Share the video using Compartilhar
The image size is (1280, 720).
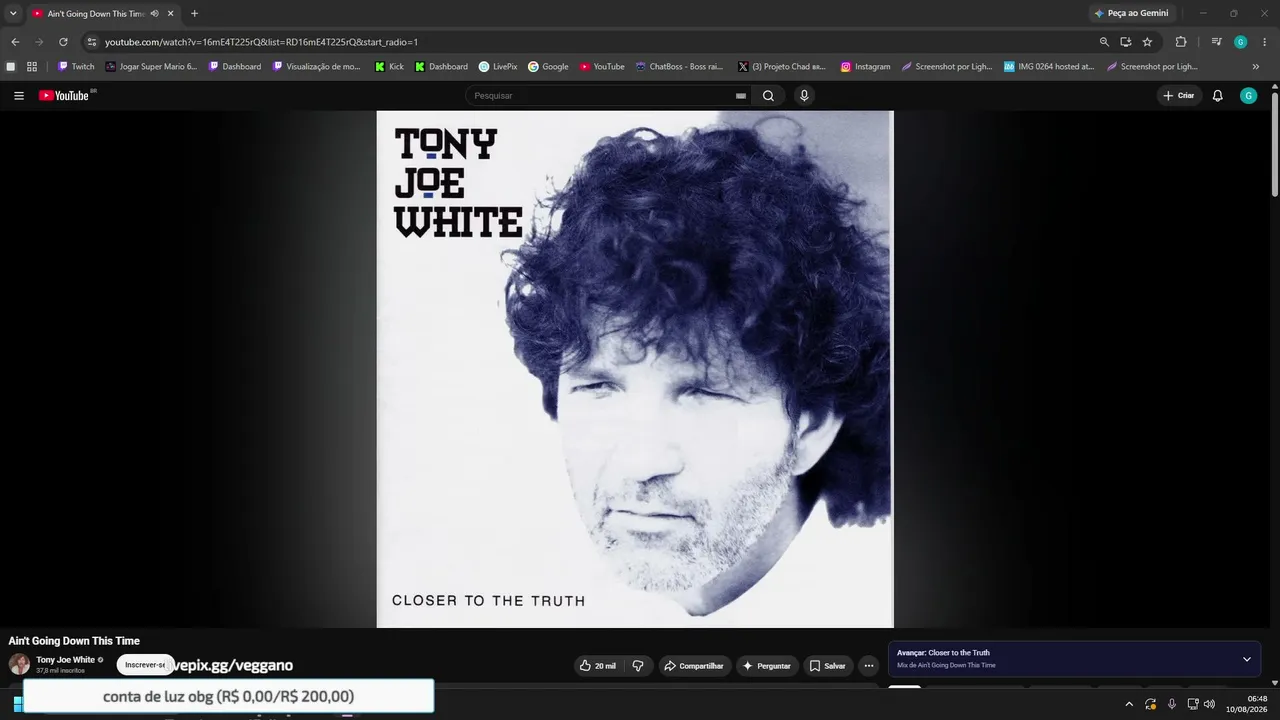[694, 666]
